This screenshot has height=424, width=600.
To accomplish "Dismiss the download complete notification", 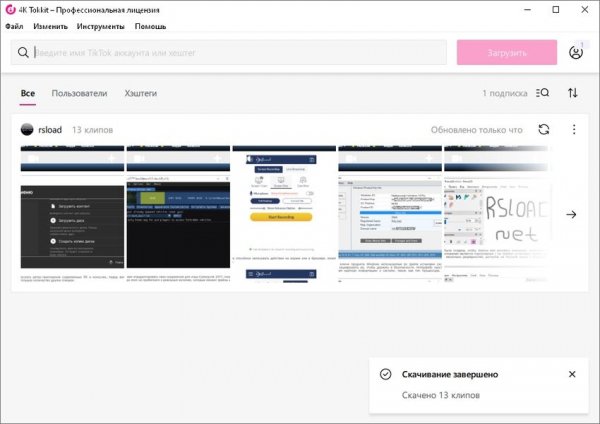I will 572,374.
